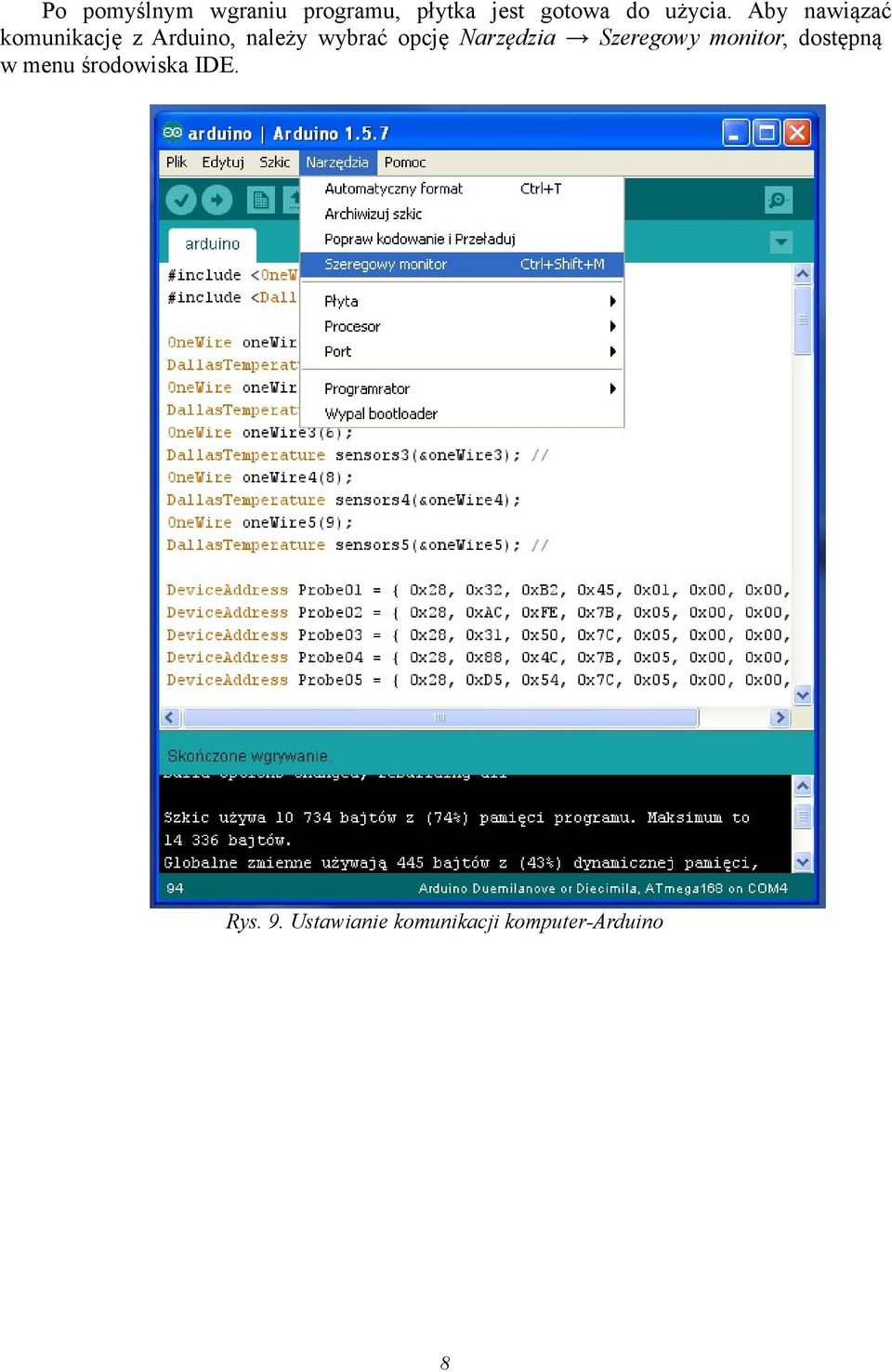
Task: Select Automatyczny format menu entry
Action: click(462, 189)
